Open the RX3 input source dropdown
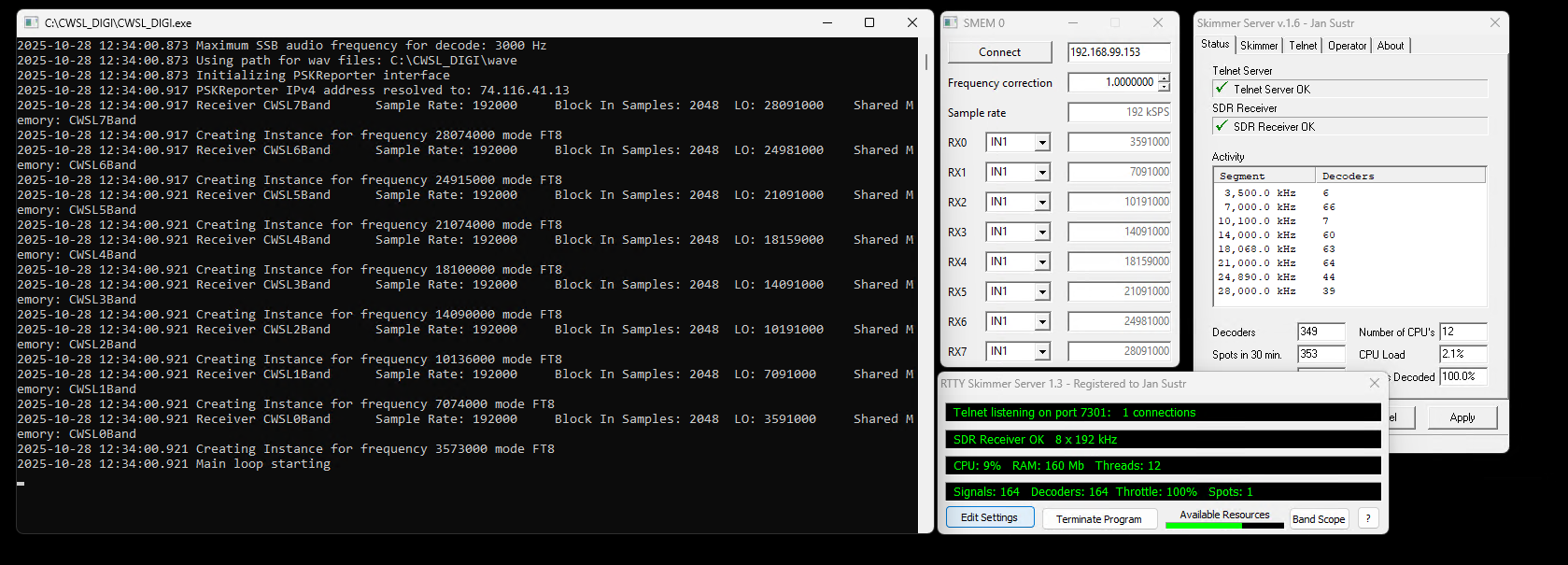 pos(1042,233)
